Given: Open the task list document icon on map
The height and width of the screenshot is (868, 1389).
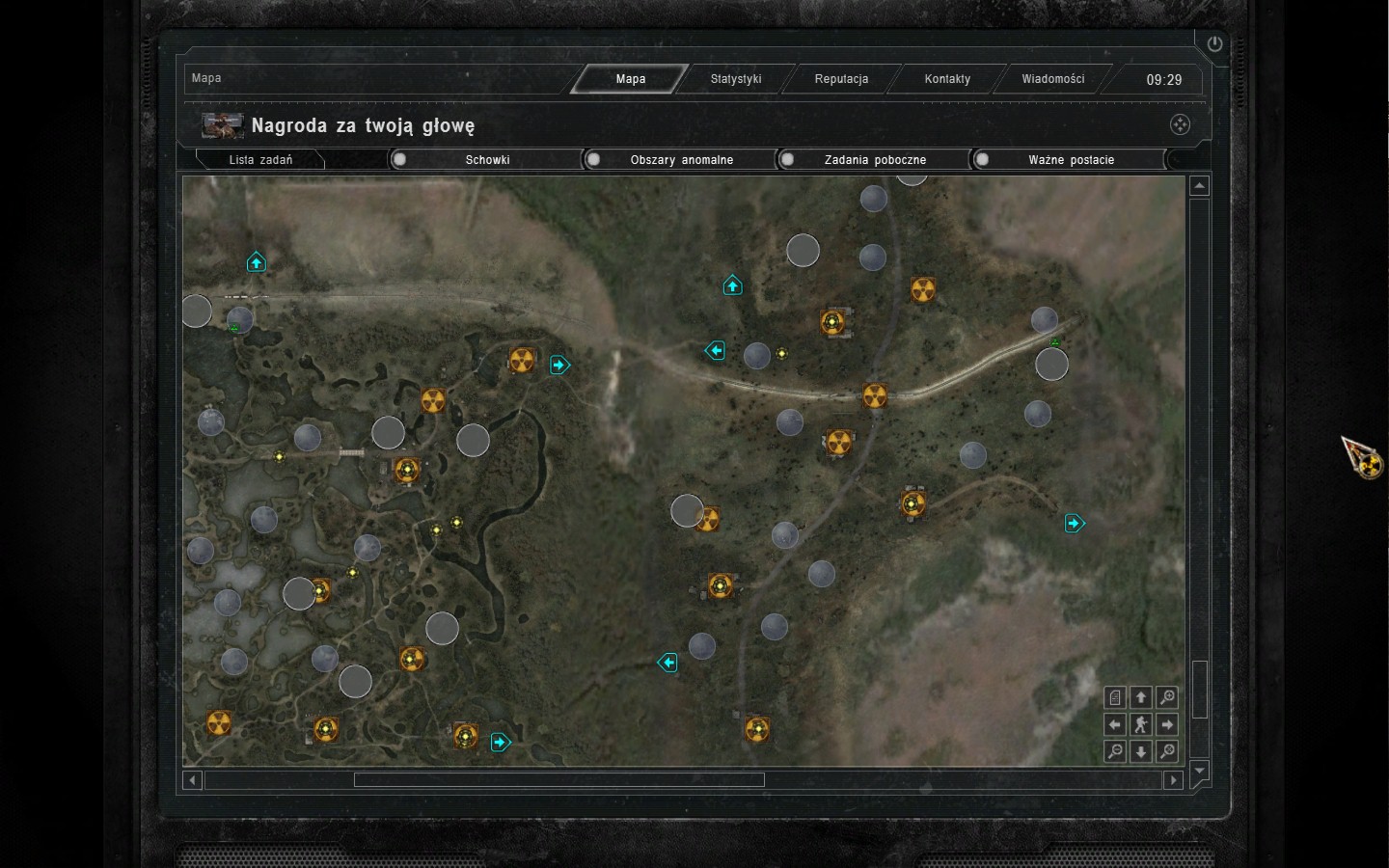Looking at the screenshot, I should click(x=1115, y=697).
